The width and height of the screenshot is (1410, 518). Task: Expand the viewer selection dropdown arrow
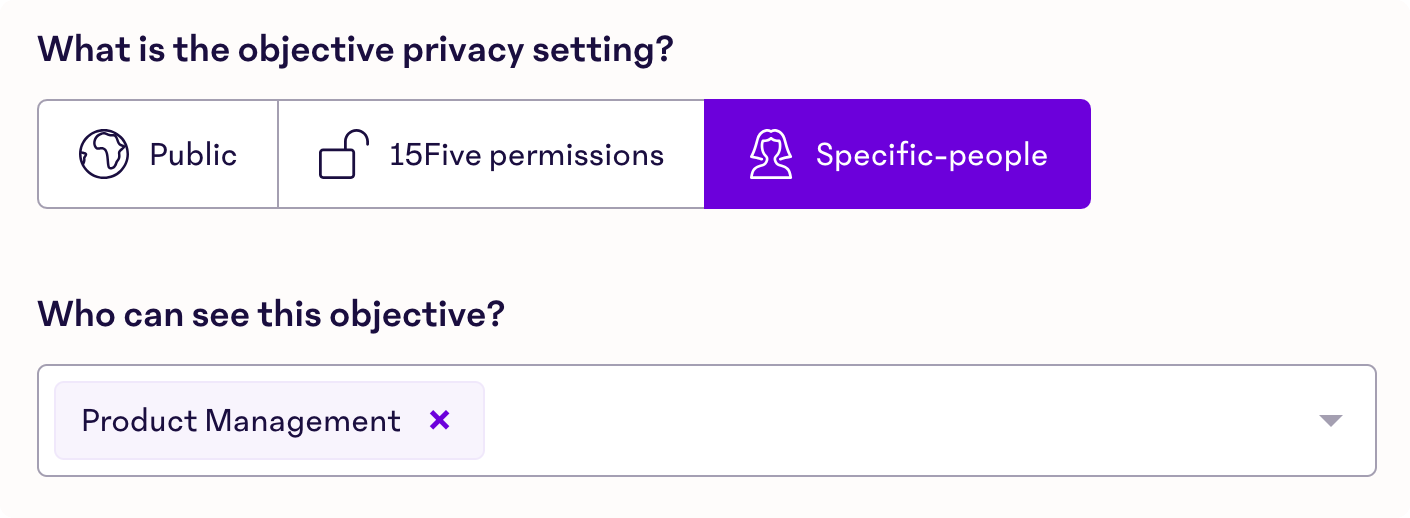pos(1330,421)
